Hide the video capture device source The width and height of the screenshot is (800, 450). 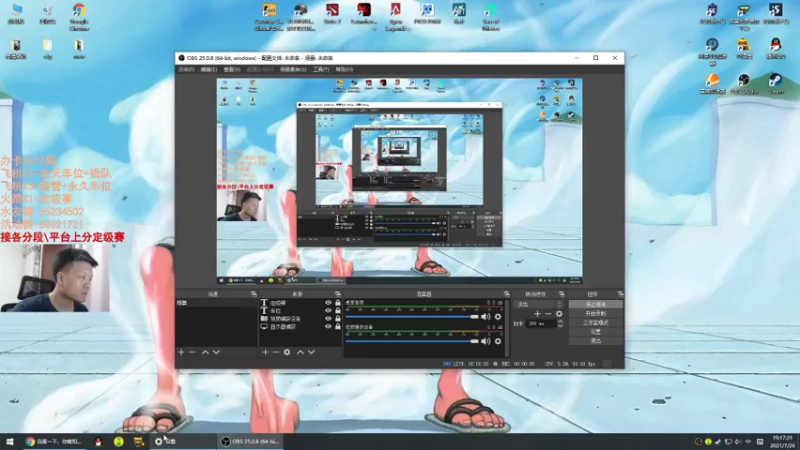(x=328, y=318)
